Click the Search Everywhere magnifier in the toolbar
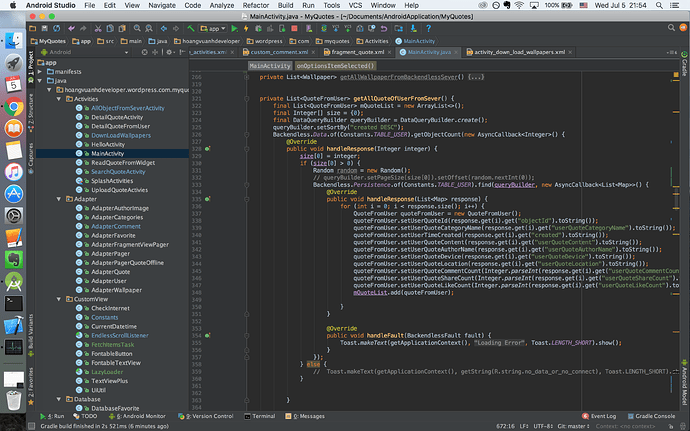The height and width of the screenshot is (431, 690). (671, 28)
